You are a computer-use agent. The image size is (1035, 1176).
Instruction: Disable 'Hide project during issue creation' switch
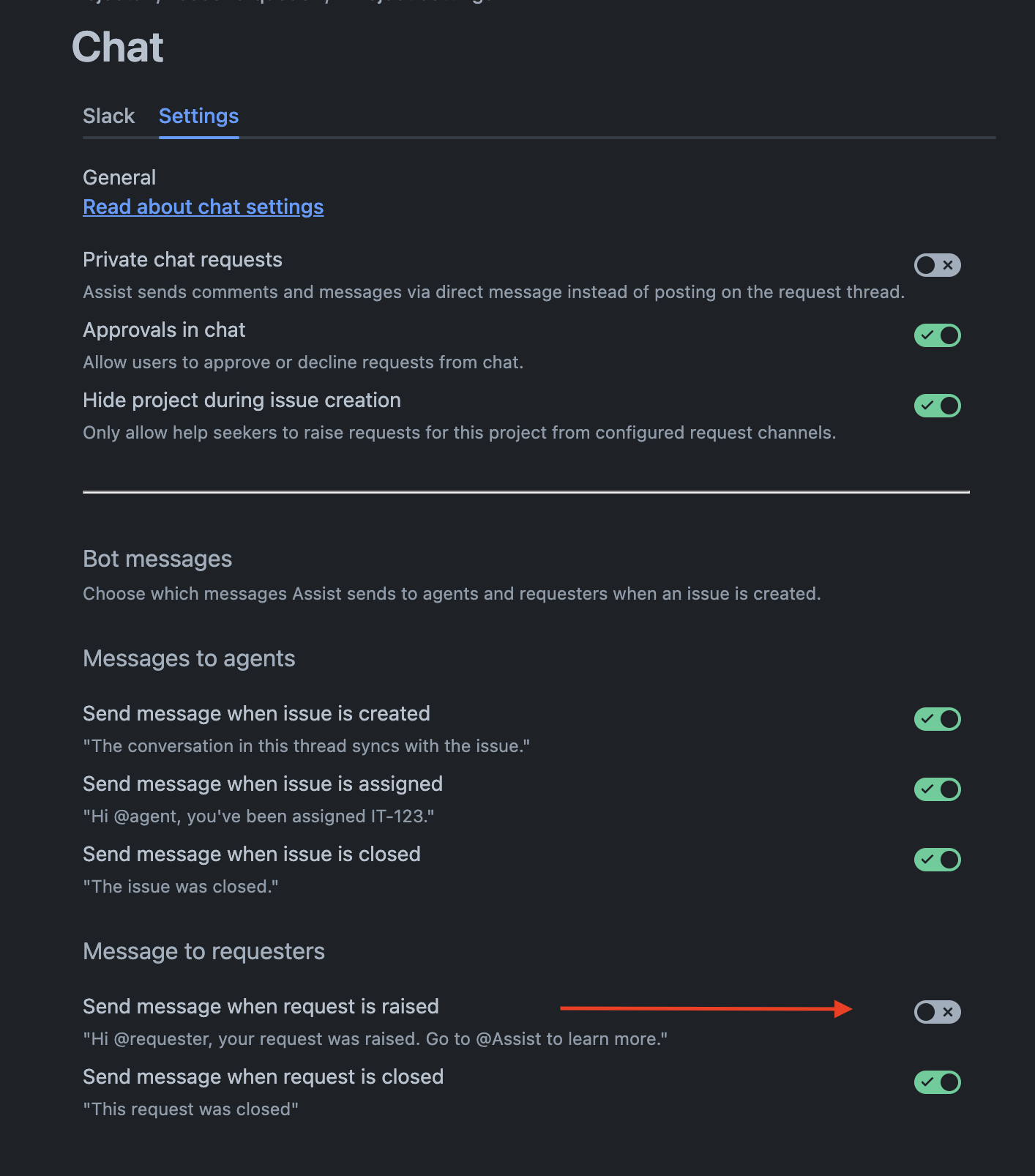(937, 406)
